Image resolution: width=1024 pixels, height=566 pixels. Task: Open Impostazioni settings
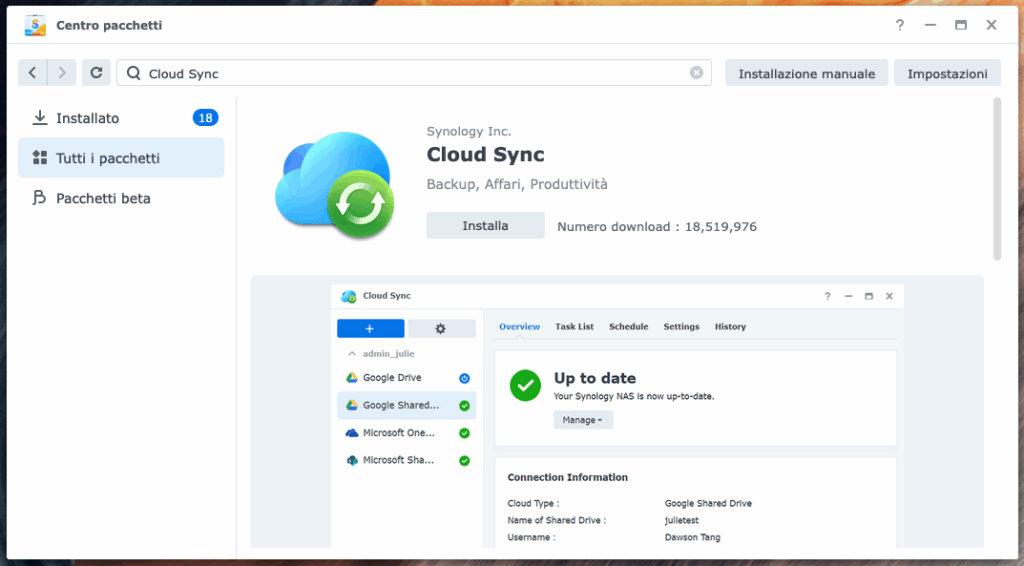[x=946, y=73]
